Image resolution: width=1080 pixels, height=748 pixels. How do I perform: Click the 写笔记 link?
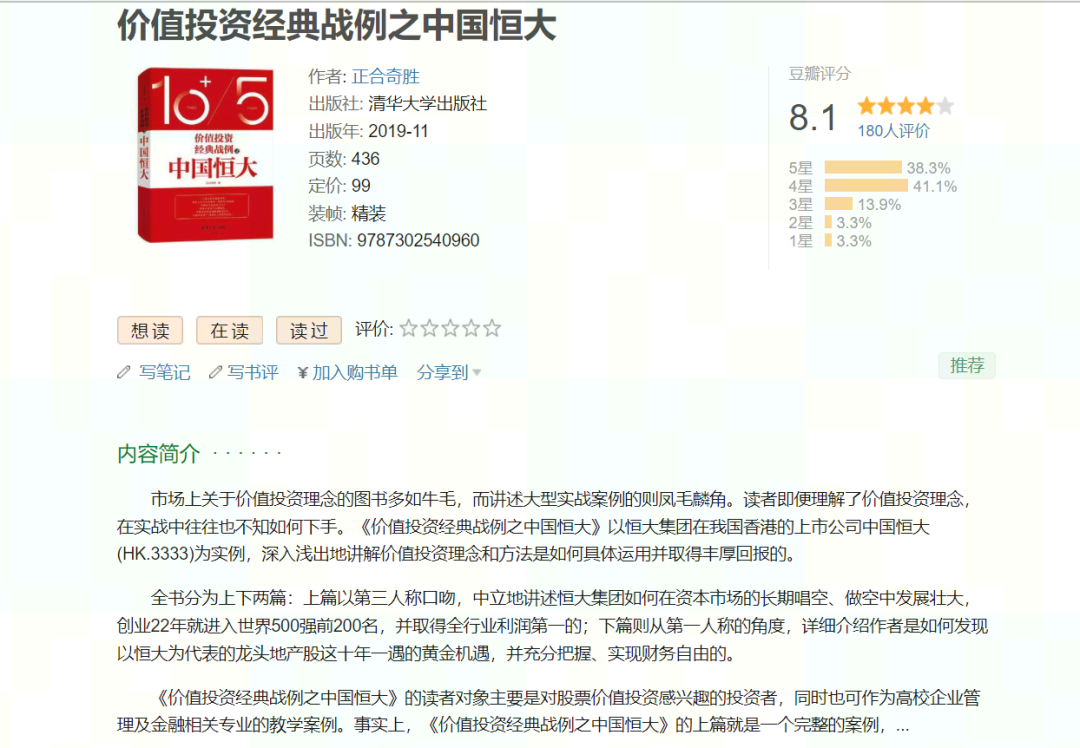(165, 373)
